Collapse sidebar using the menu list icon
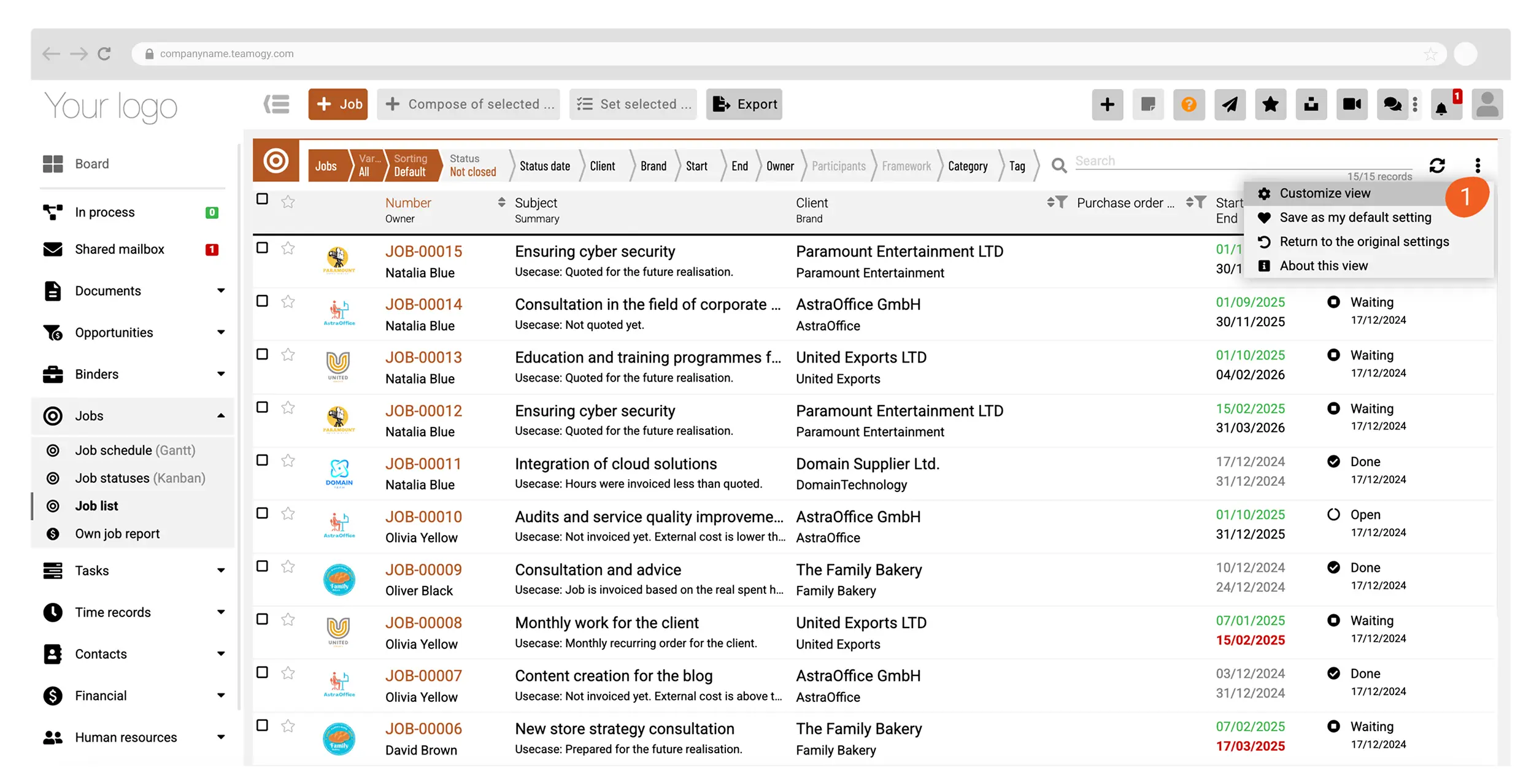The image size is (1534, 784). coord(277,104)
